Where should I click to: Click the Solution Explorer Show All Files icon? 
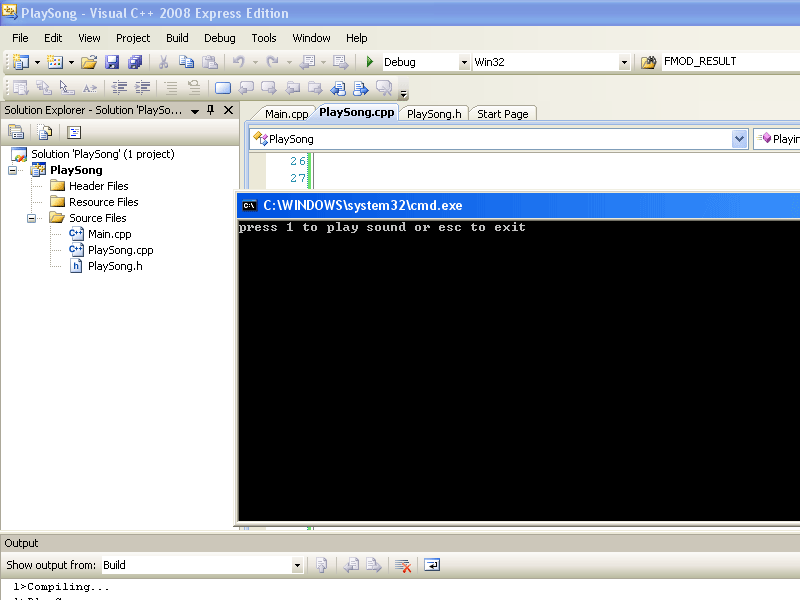tap(45, 133)
